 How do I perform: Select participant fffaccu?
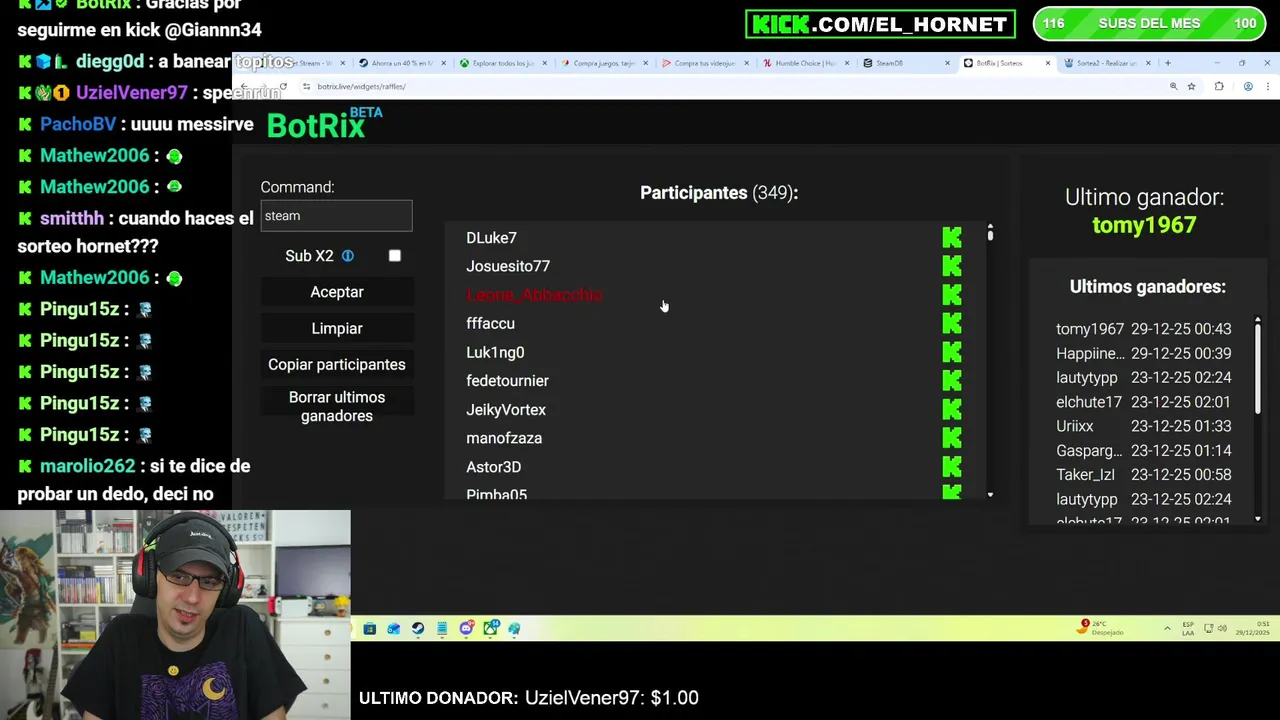(490, 324)
